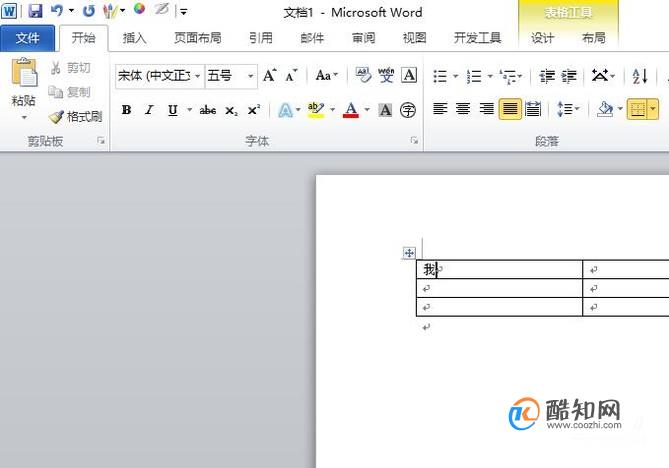Customize Quick Access Toolbar dropdown
The width and height of the screenshot is (669, 468).
click(183, 12)
